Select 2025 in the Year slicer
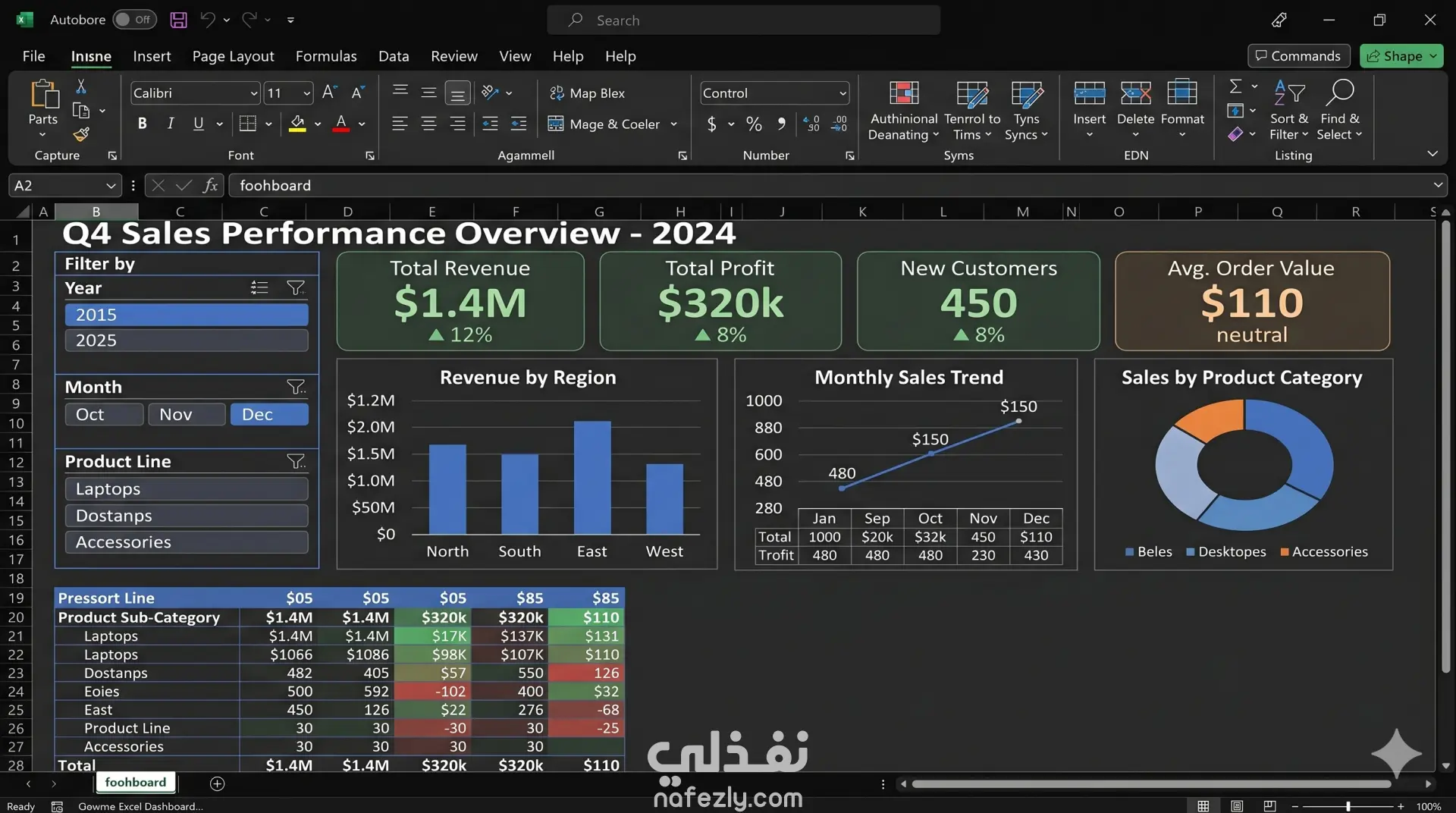Viewport: 1456px width, 813px height. tap(187, 341)
